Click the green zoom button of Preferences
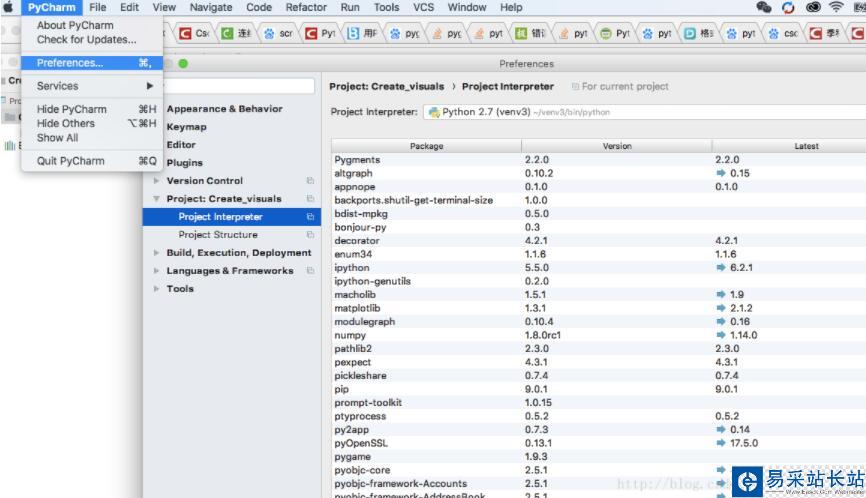This screenshot has height=498, width=866. click(x=183, y=64)
